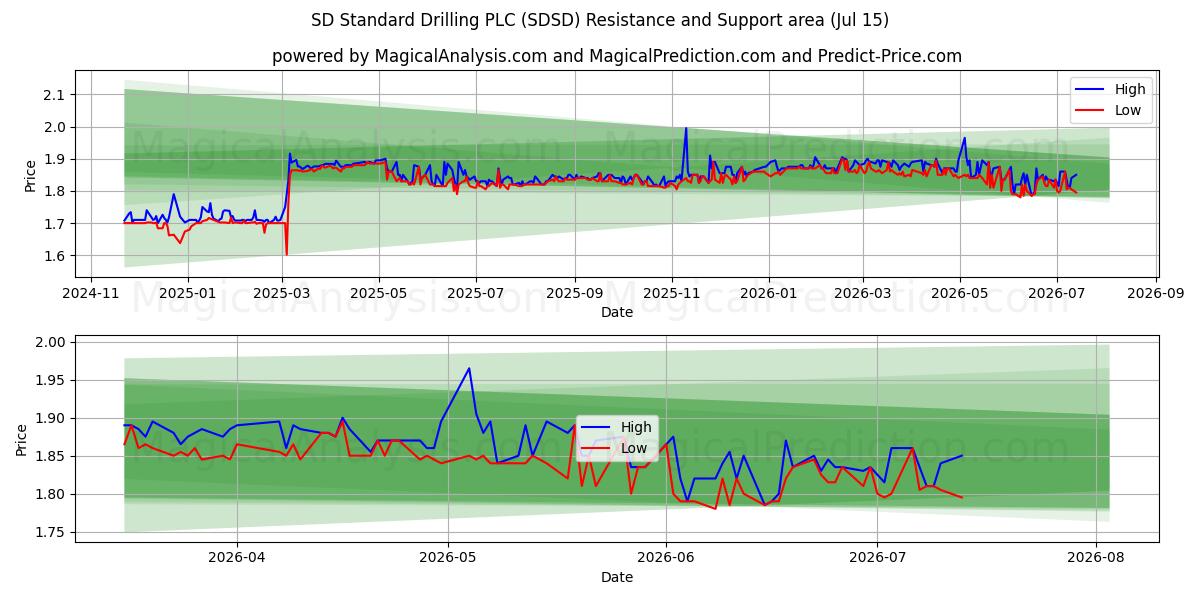Click the '1.8' price tick on the top chart
1200x600 pixels.
coord(55,191)
